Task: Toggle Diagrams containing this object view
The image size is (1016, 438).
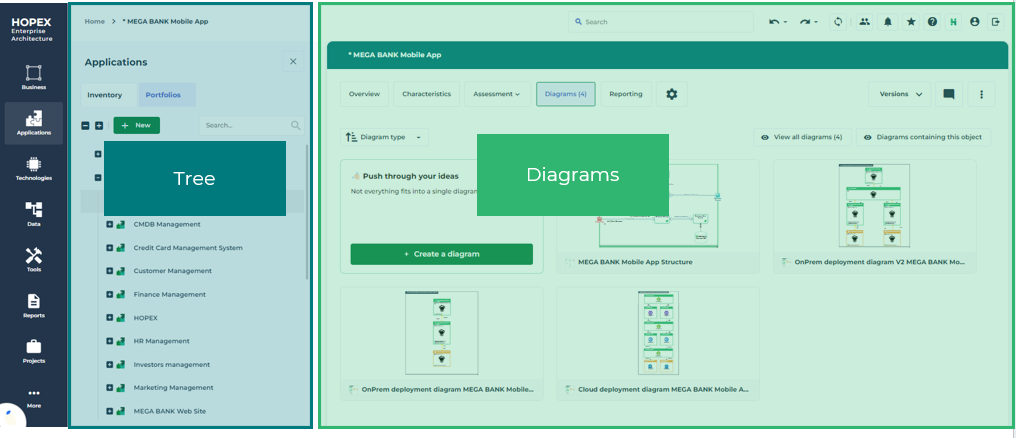Action: (x=922, y=137)
